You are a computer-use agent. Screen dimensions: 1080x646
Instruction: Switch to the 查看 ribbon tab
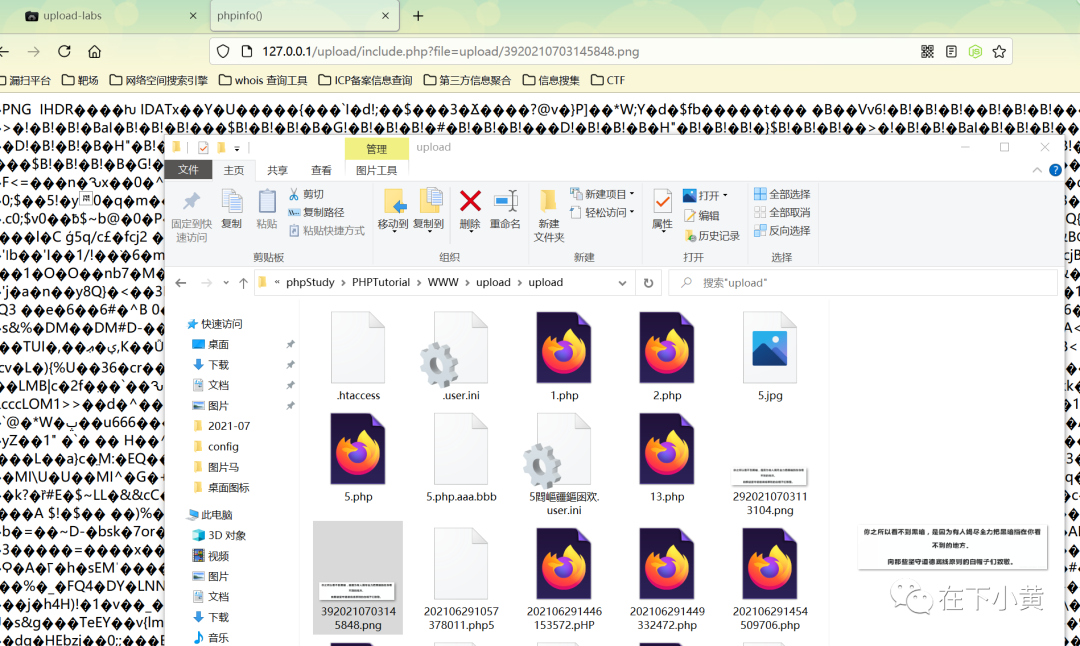tap(321, 170)
